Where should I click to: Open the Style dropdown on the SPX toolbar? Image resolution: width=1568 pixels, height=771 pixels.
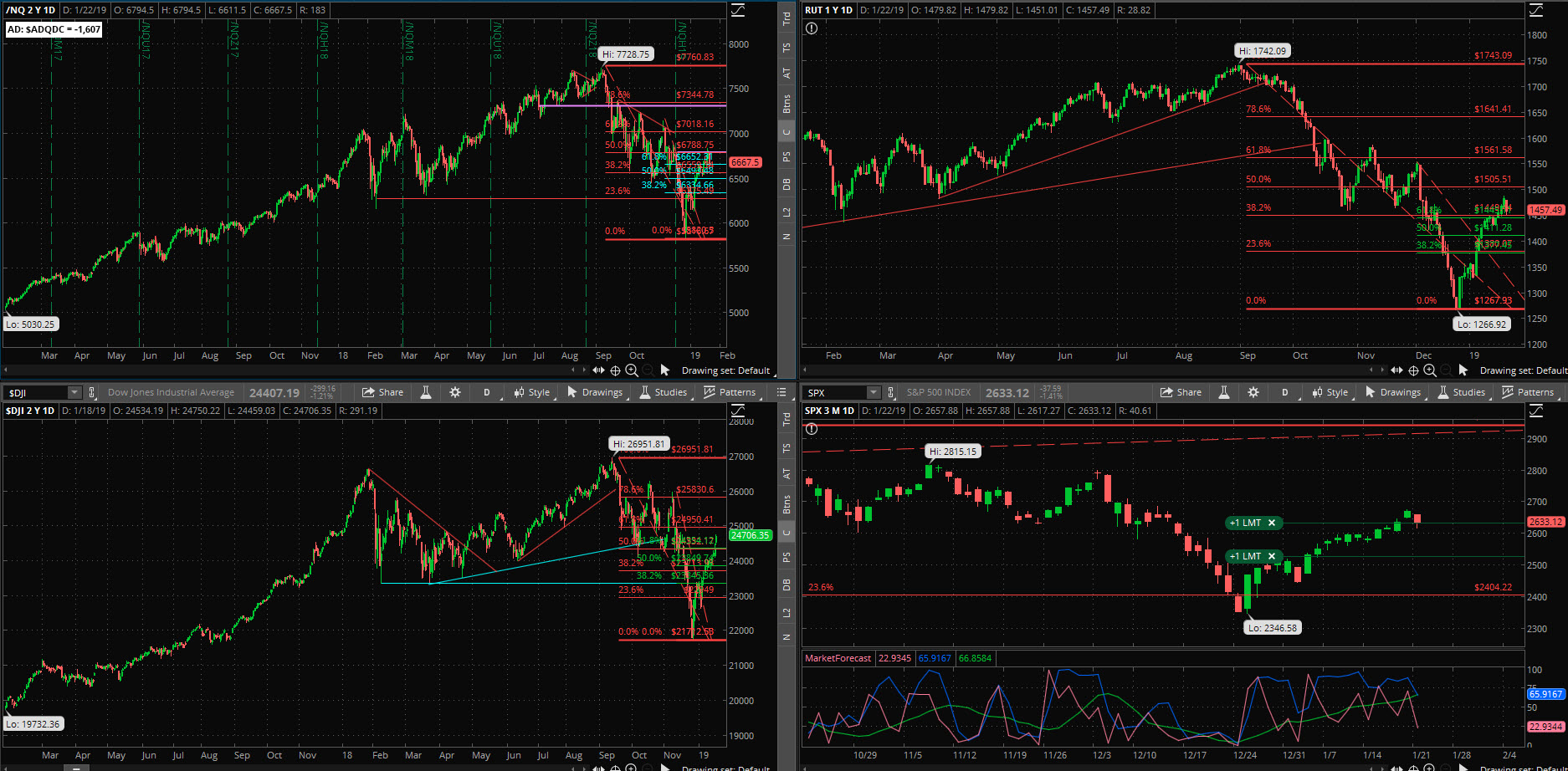(1330, 392)
